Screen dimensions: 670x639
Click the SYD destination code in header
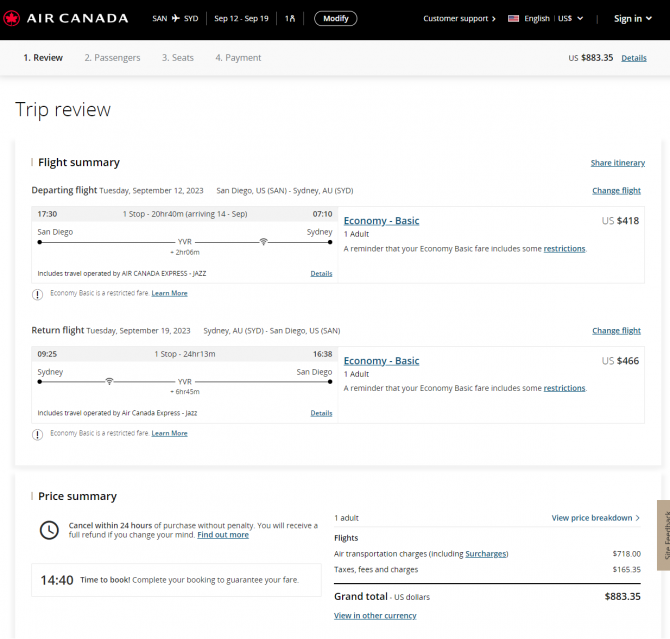[x=191, y=18]
